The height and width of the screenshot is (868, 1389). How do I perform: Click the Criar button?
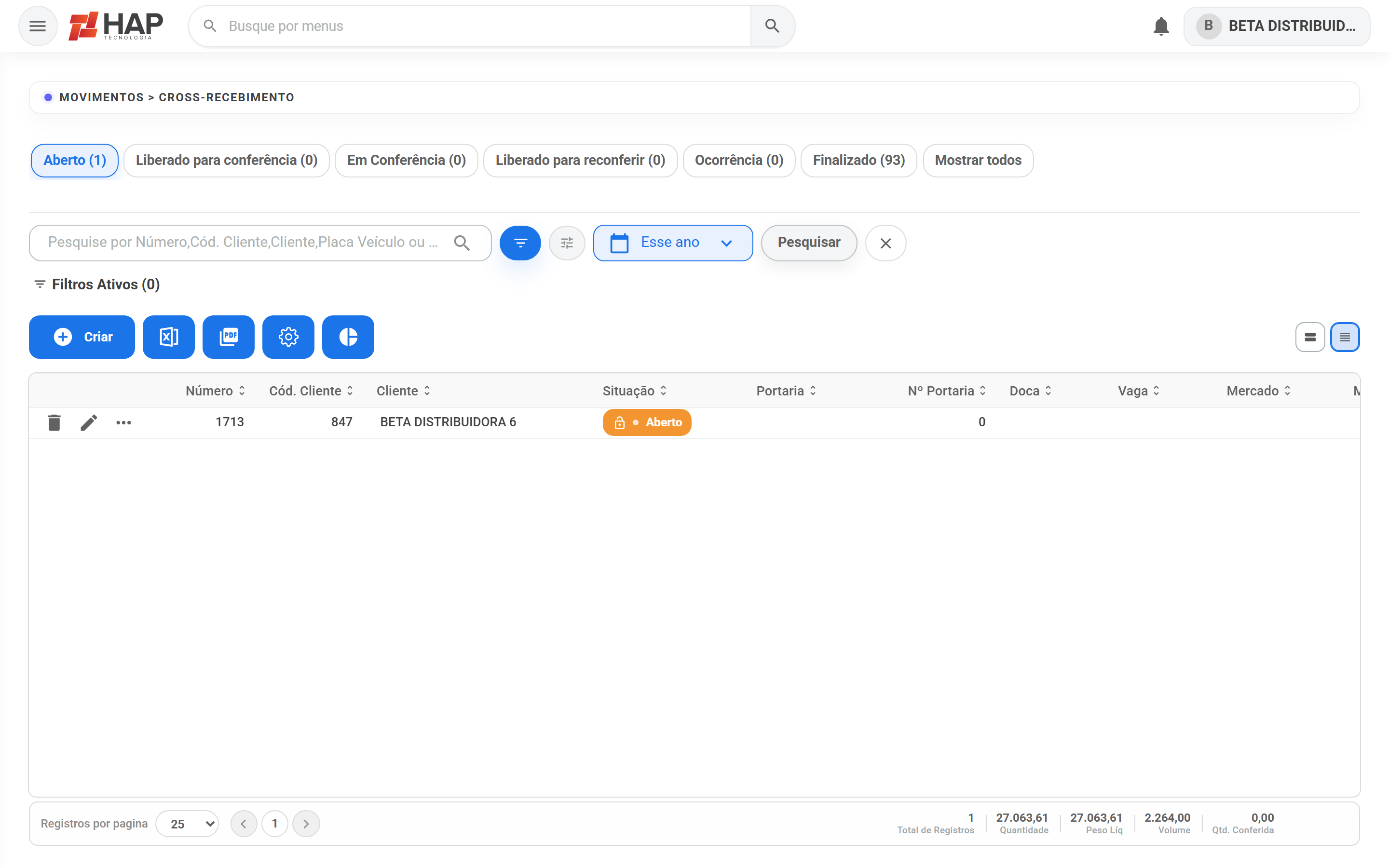82,337
